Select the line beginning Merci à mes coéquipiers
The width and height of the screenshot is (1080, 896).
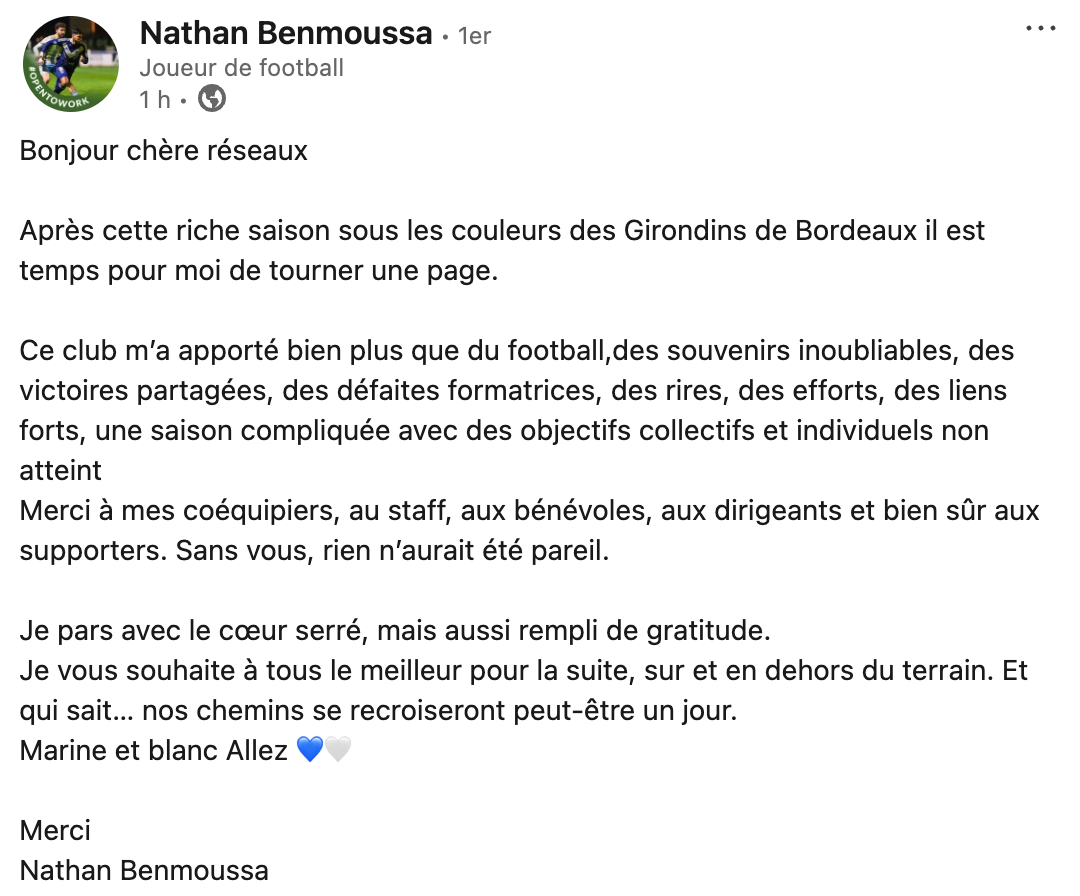529,510
